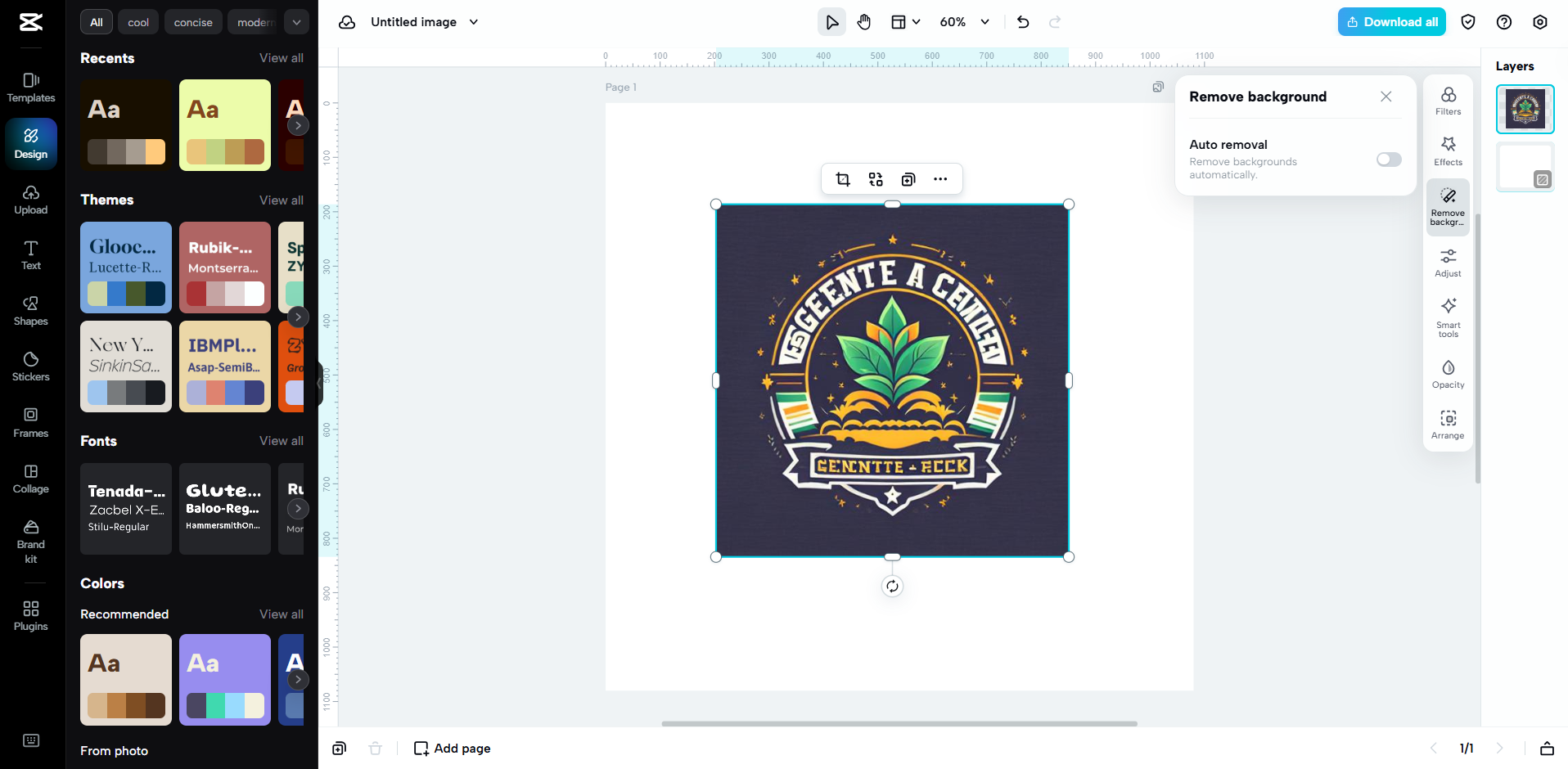Open the Arrange options
The width and height of the screenshot is (1568, 769).
point(1447,424)
